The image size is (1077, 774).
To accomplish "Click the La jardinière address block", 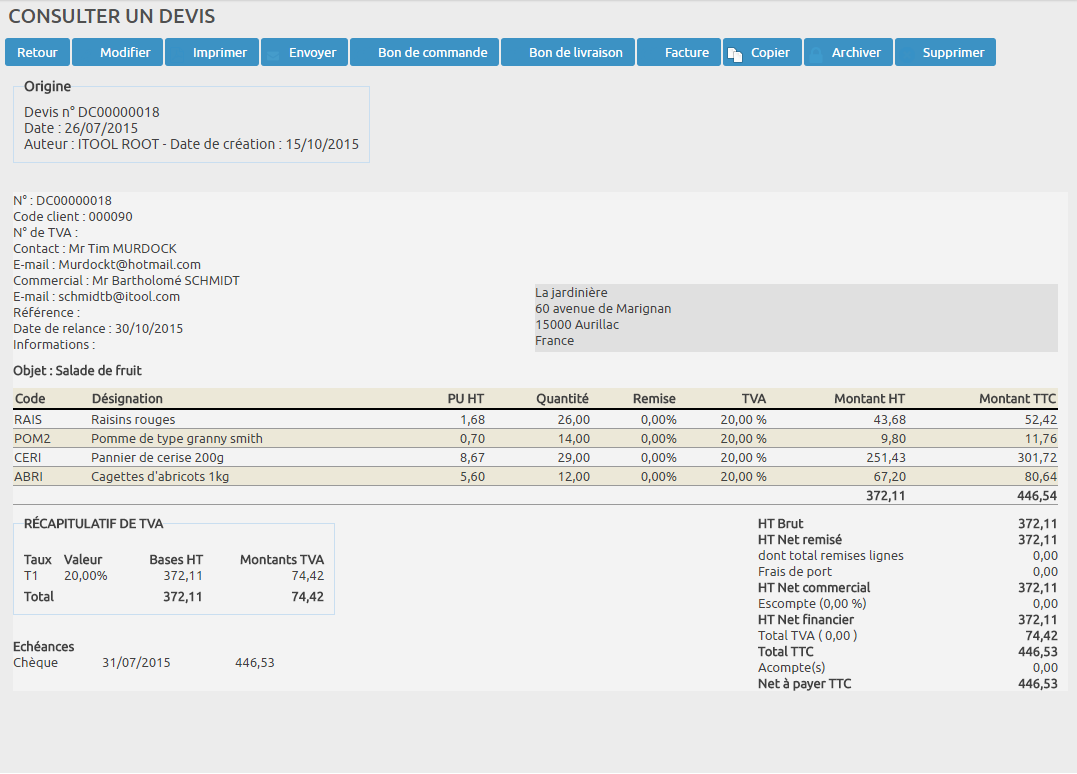I will (795, 317).
